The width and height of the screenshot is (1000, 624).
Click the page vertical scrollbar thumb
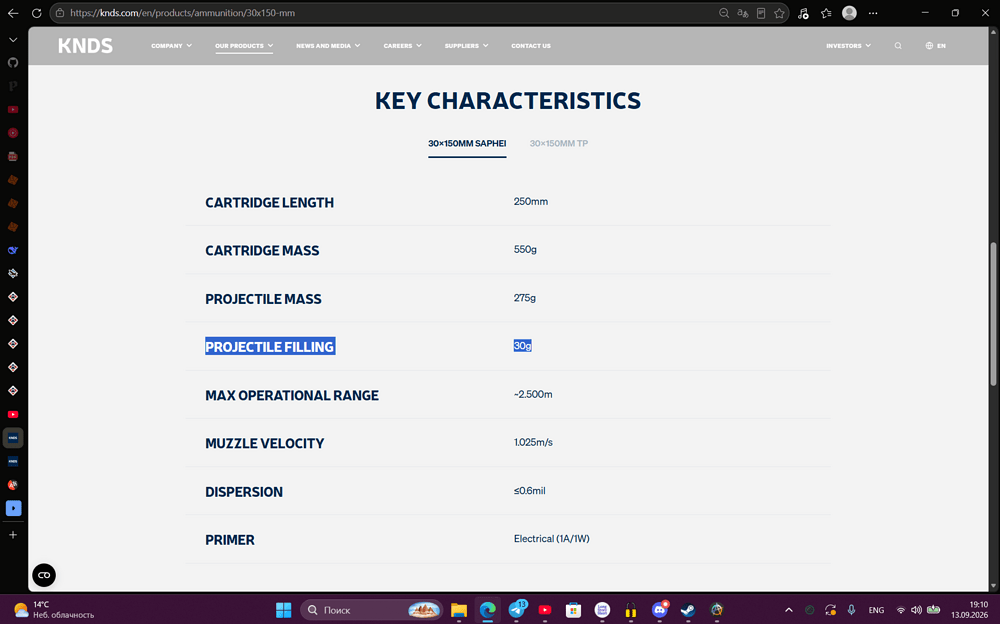(x=993, y=314)
